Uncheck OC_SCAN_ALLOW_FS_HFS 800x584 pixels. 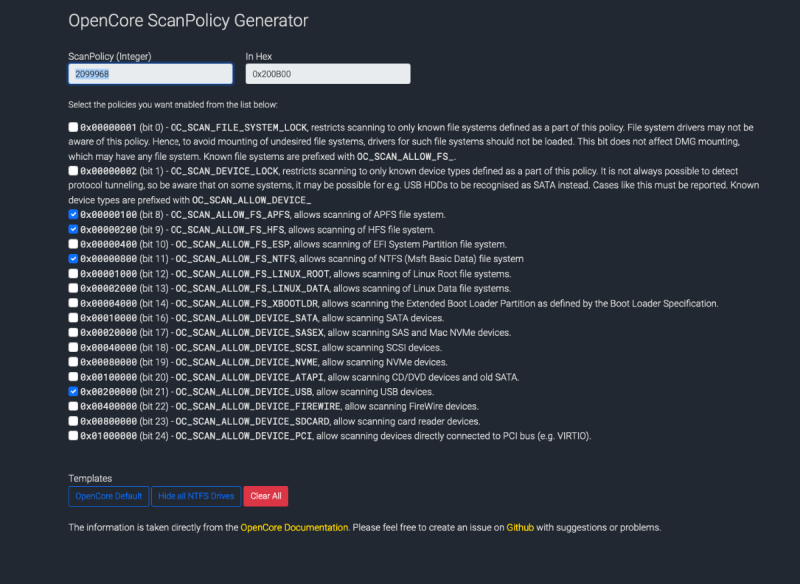click(x=72, y=228)
